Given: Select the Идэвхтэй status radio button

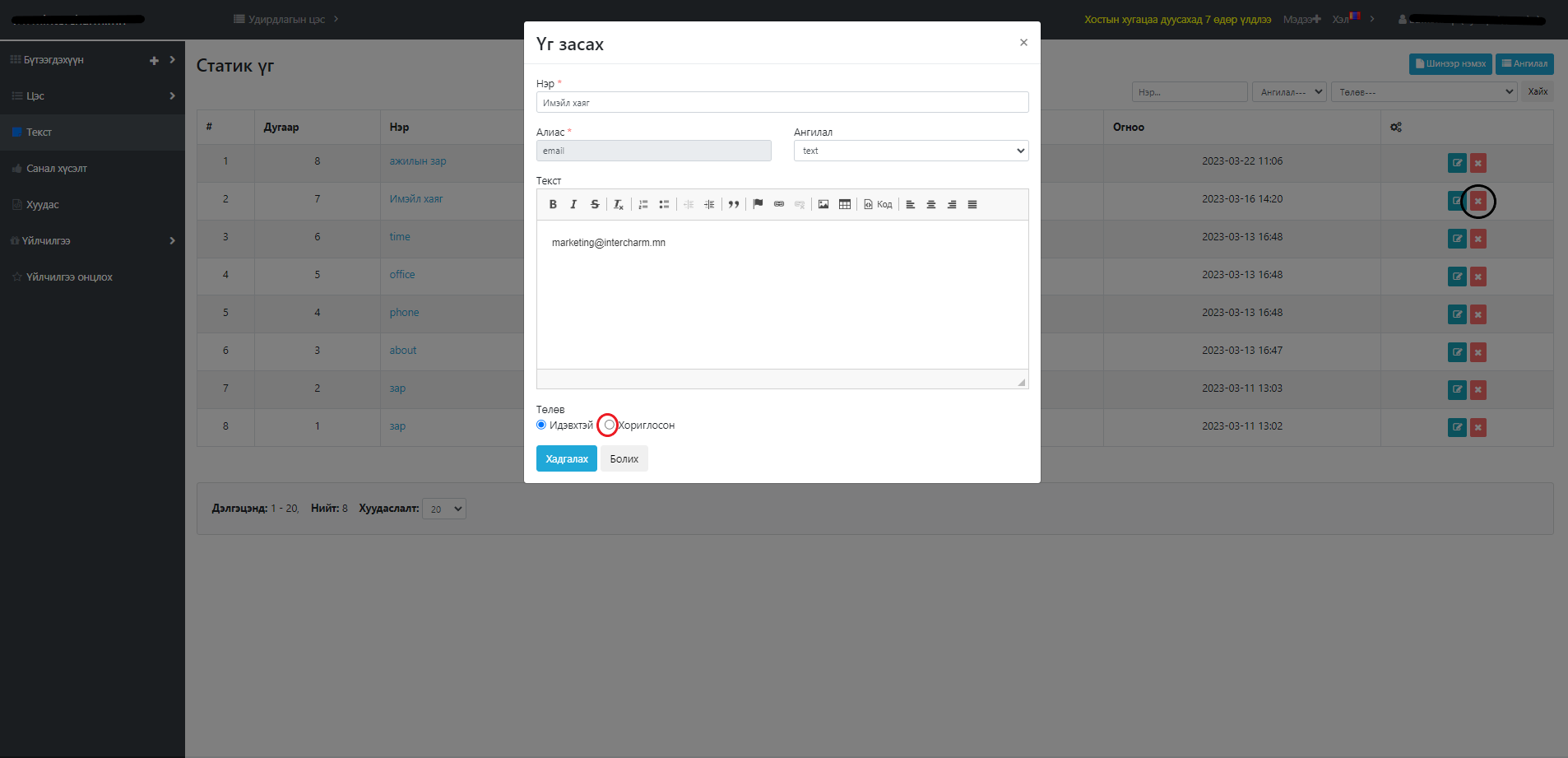Looking at the screenshot, I should tap(541, 425).
